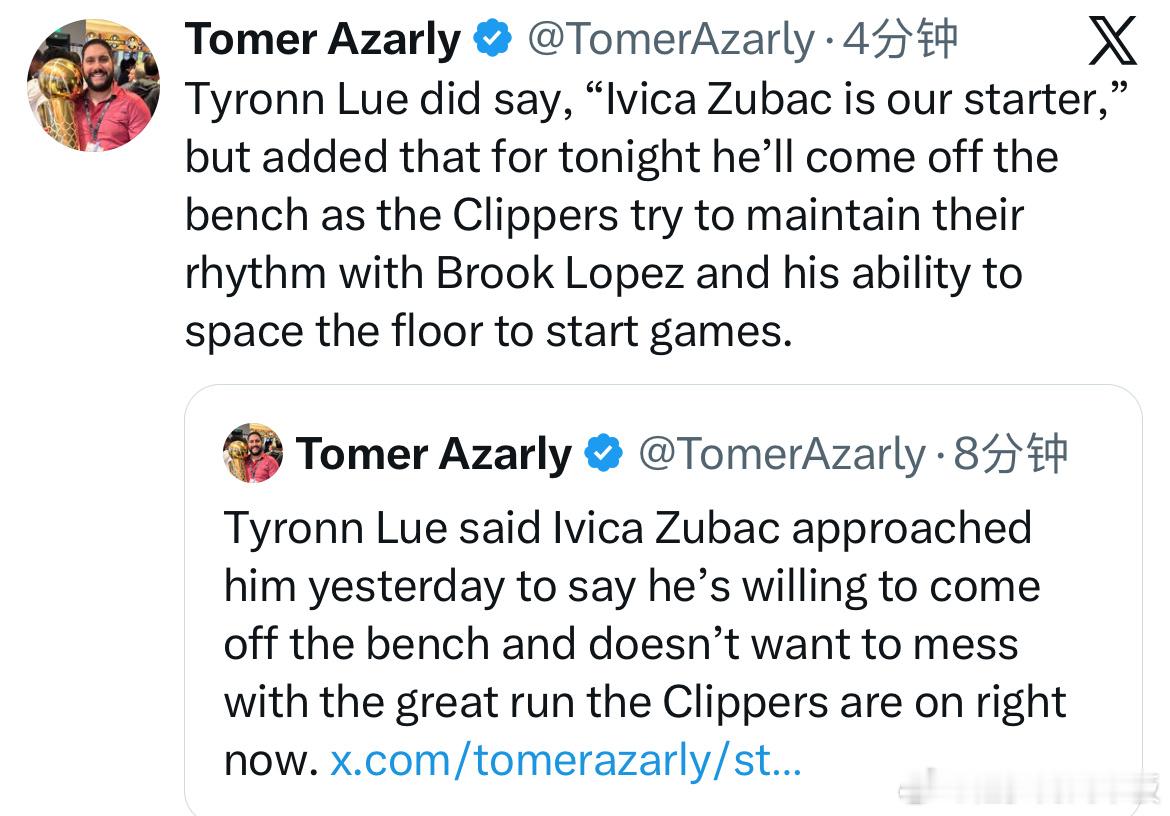Open Tomer Azarly's large profile photo
The height and width of the screenshot is (816, 1170).
[92, 85]
